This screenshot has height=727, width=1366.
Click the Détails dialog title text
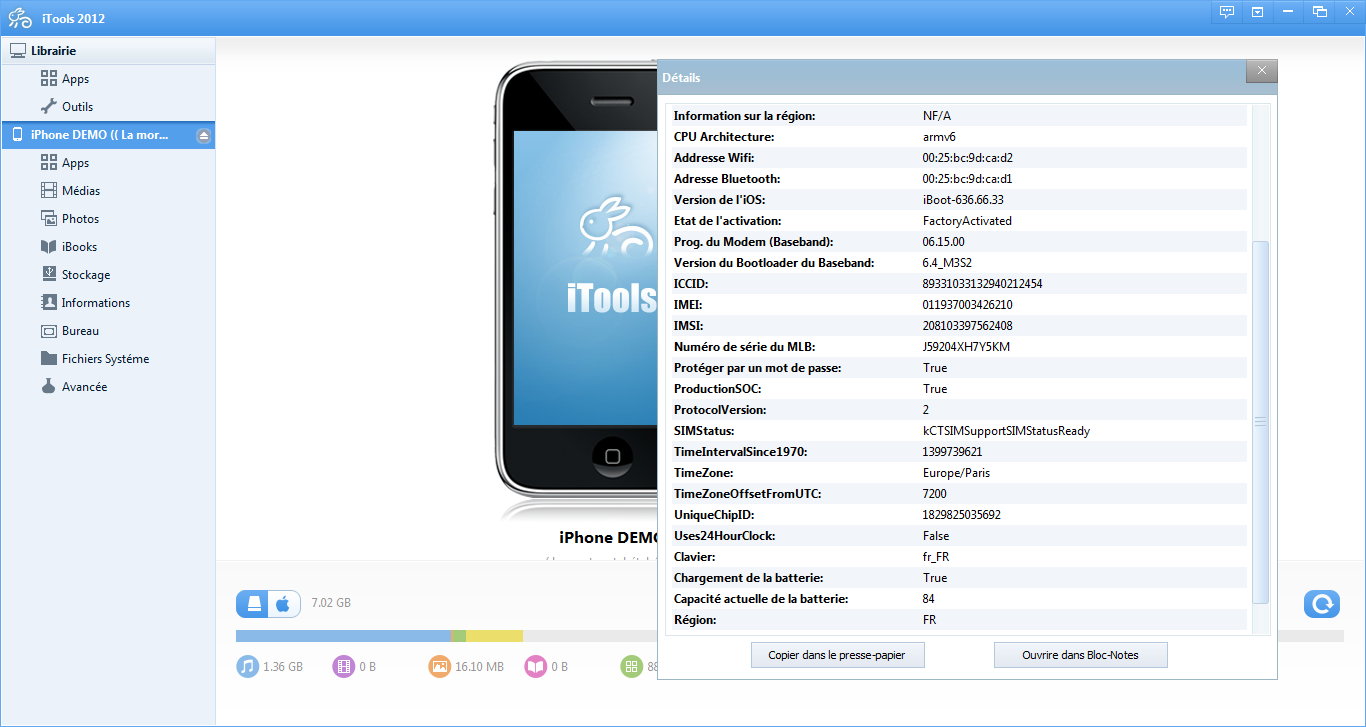681,78
